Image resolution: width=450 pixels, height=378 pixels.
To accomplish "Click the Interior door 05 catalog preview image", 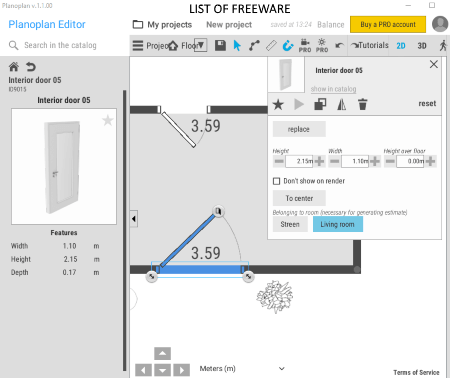I will (64, 166).
